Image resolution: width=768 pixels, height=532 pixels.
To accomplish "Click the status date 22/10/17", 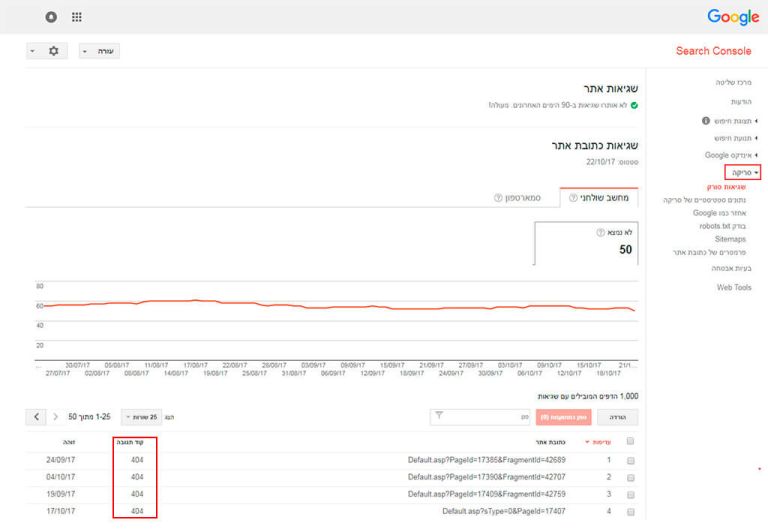I will click(x=600, y=162).
